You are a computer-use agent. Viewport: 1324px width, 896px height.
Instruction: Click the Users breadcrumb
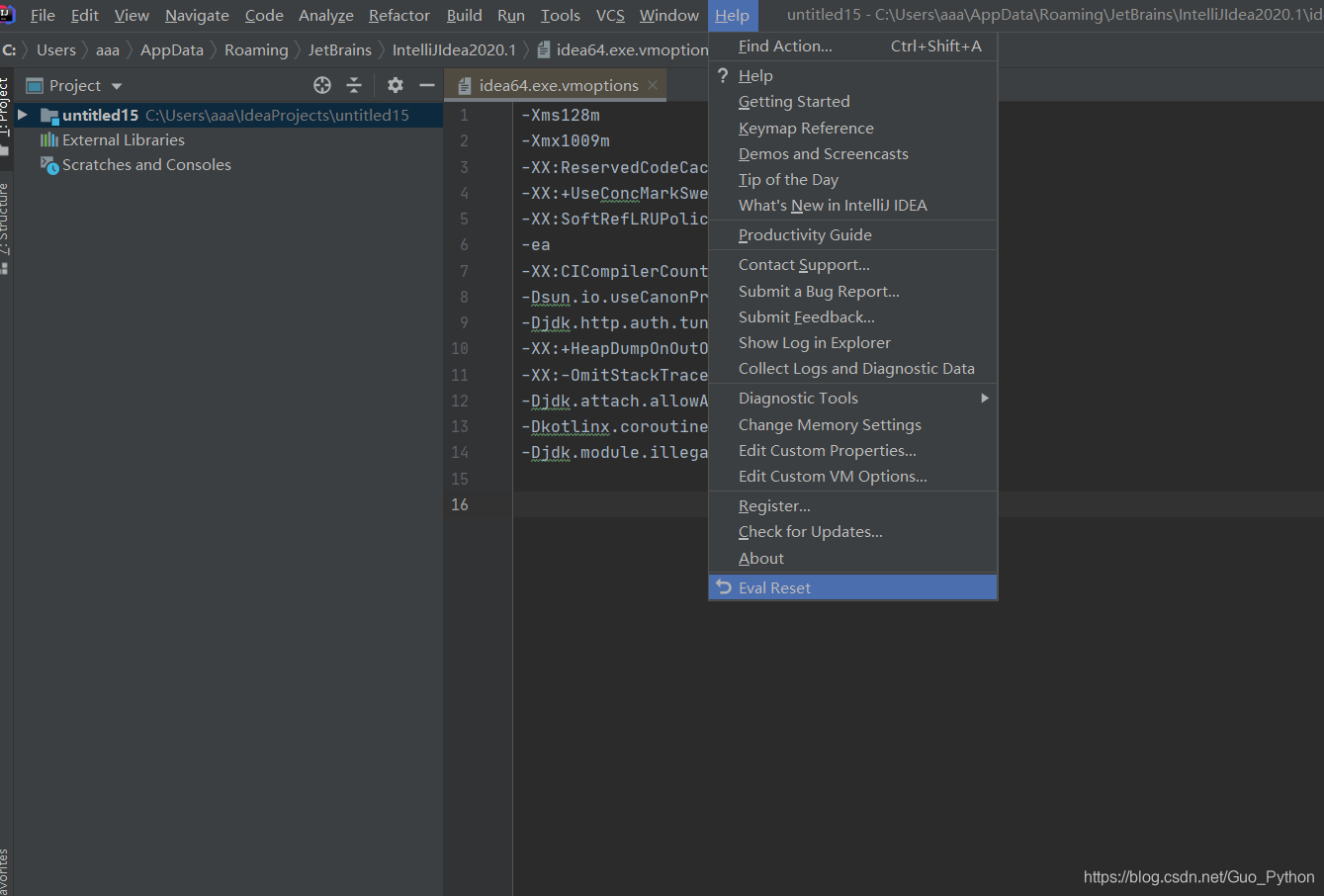pyautogui.click(x=56, y=49)
